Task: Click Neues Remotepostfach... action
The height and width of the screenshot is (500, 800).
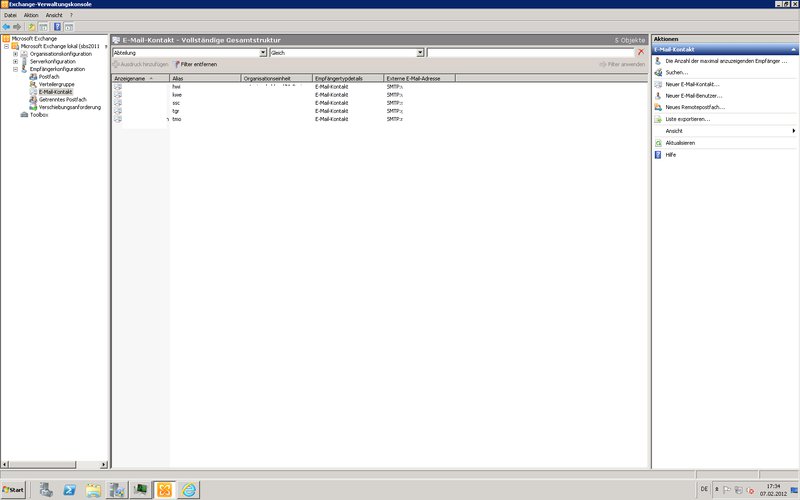Action: [695, 107]
